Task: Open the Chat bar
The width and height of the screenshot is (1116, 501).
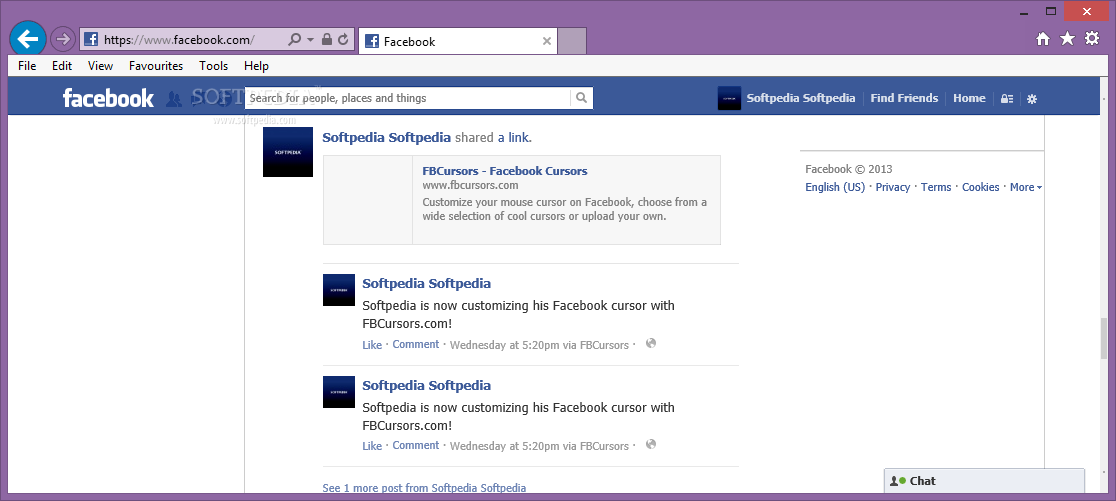Action: pyautogui.click(x=984, y=481)
